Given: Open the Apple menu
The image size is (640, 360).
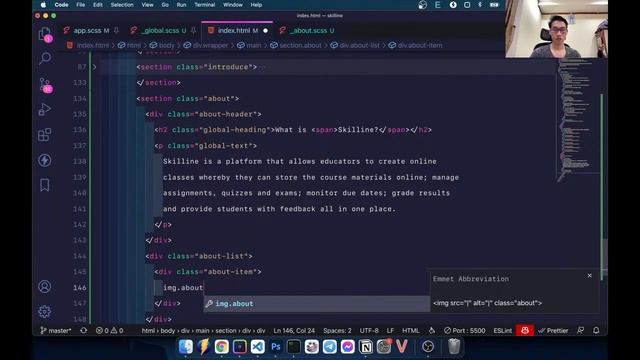Looking at the screenshot, I should [x=43, y=5].
